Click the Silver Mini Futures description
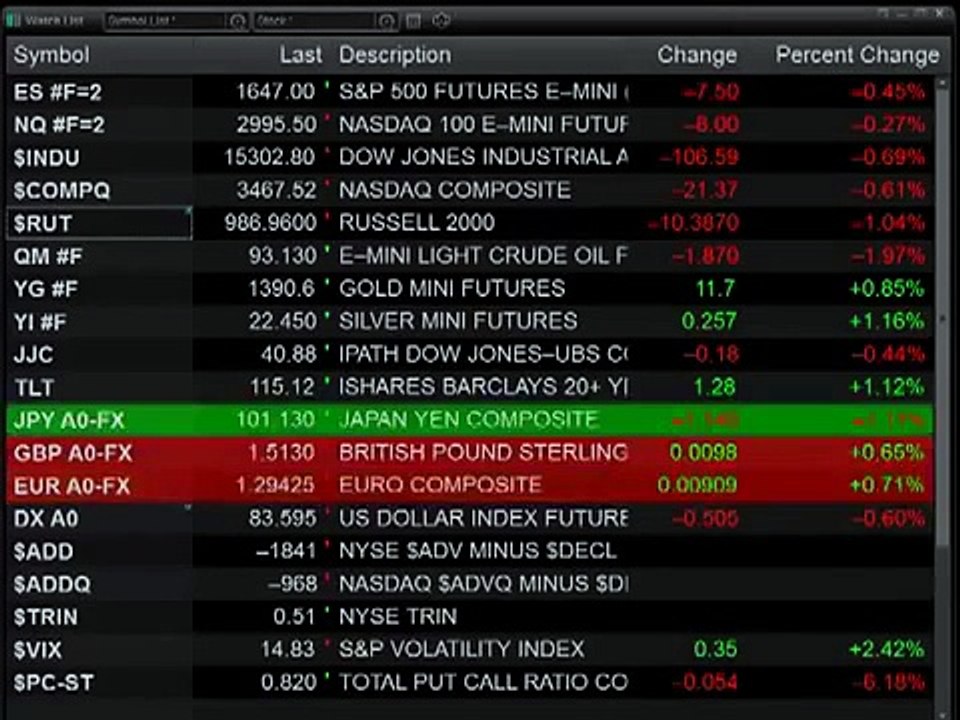Screen dimensions: 960x720 click(458, 321)
